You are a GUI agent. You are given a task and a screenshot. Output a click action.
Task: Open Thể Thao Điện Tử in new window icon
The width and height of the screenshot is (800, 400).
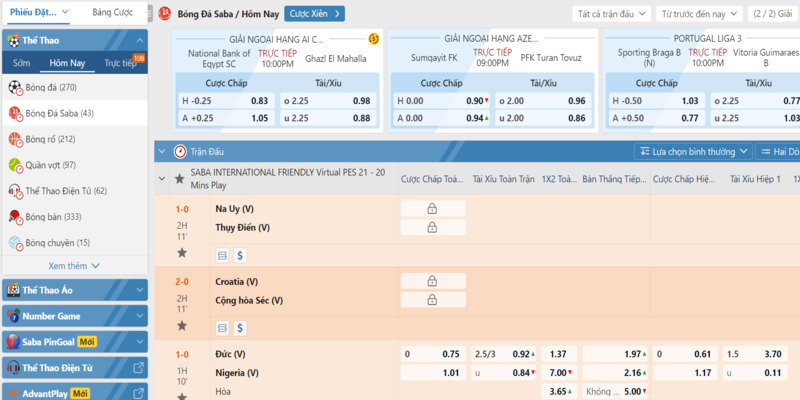tap(138, 367)
